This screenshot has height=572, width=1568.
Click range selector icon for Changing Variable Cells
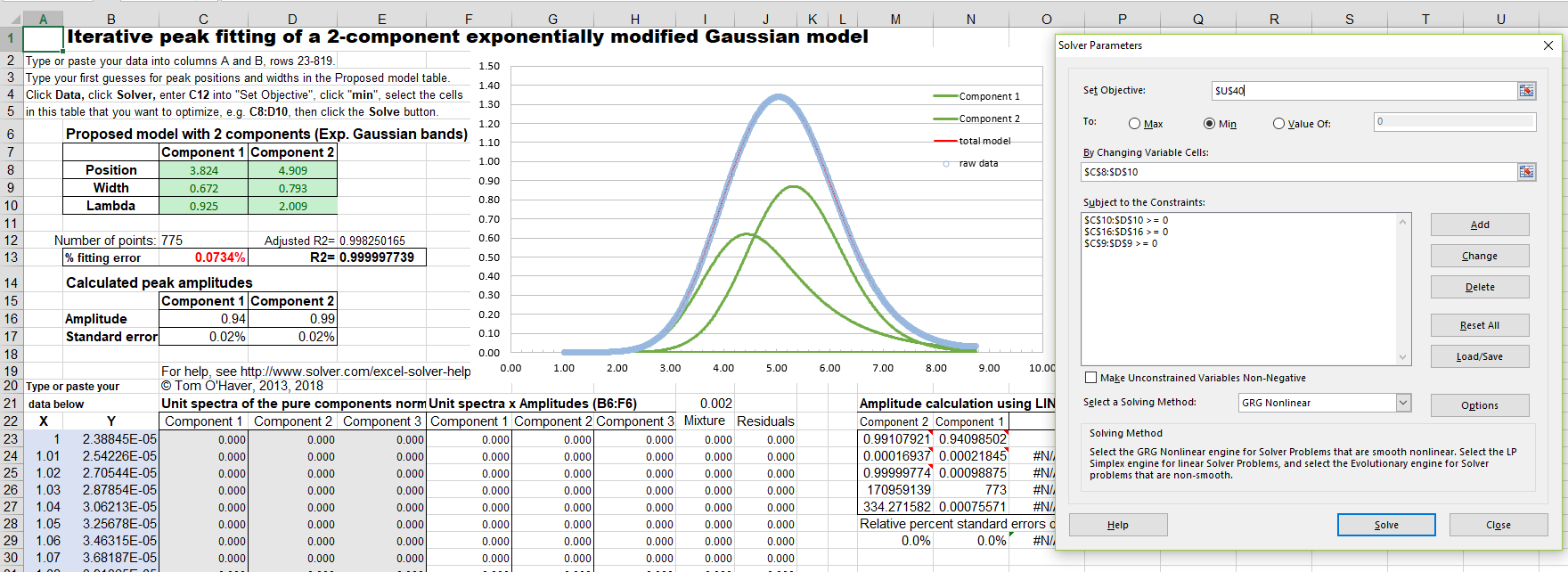click(1526, 172)
